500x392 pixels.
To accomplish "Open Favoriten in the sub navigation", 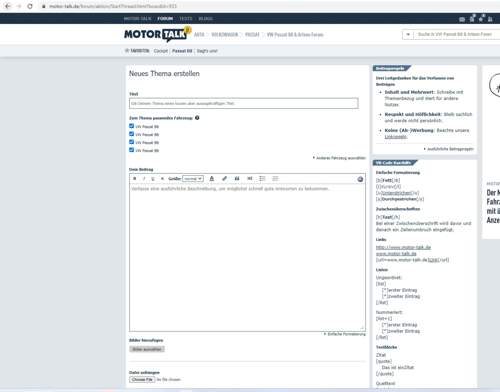I will click(x=137, y=51).
